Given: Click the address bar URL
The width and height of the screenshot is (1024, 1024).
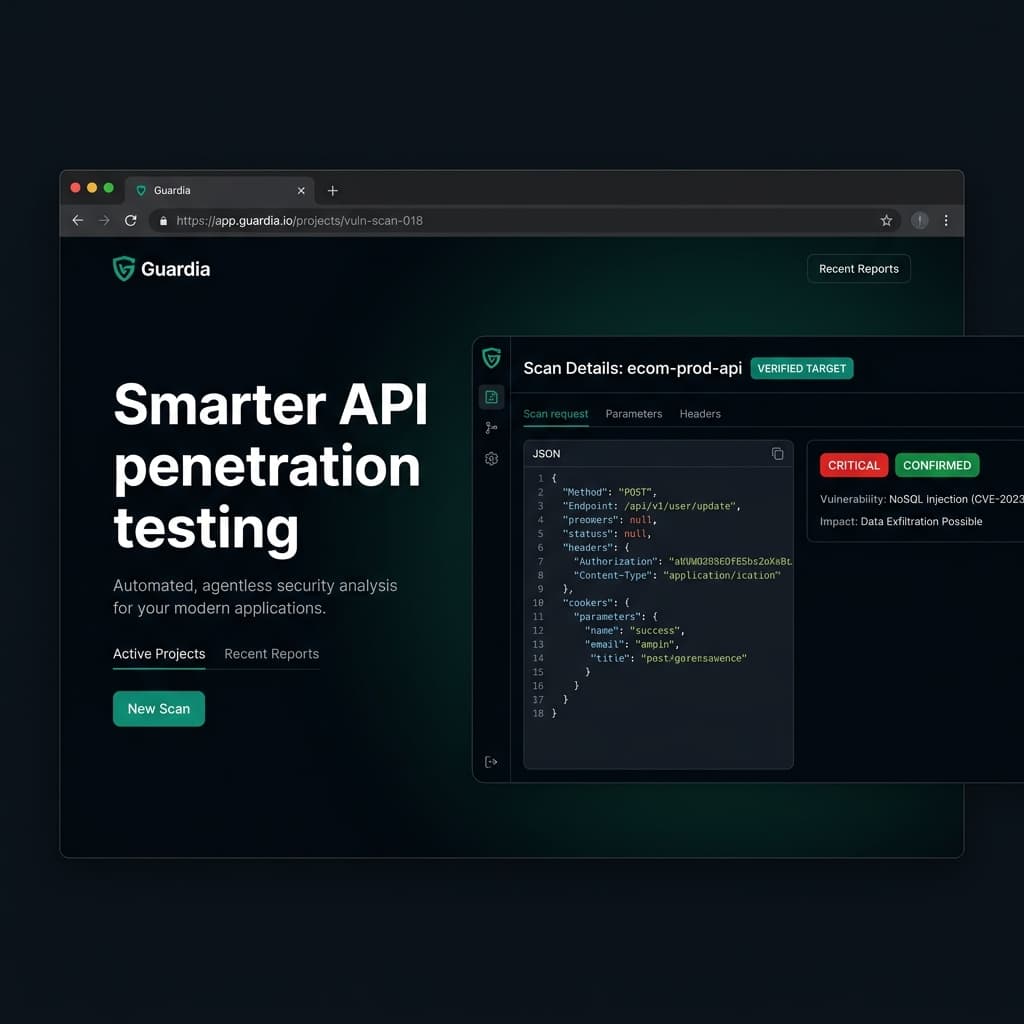Looking at the screenshot, I should 299,221.
